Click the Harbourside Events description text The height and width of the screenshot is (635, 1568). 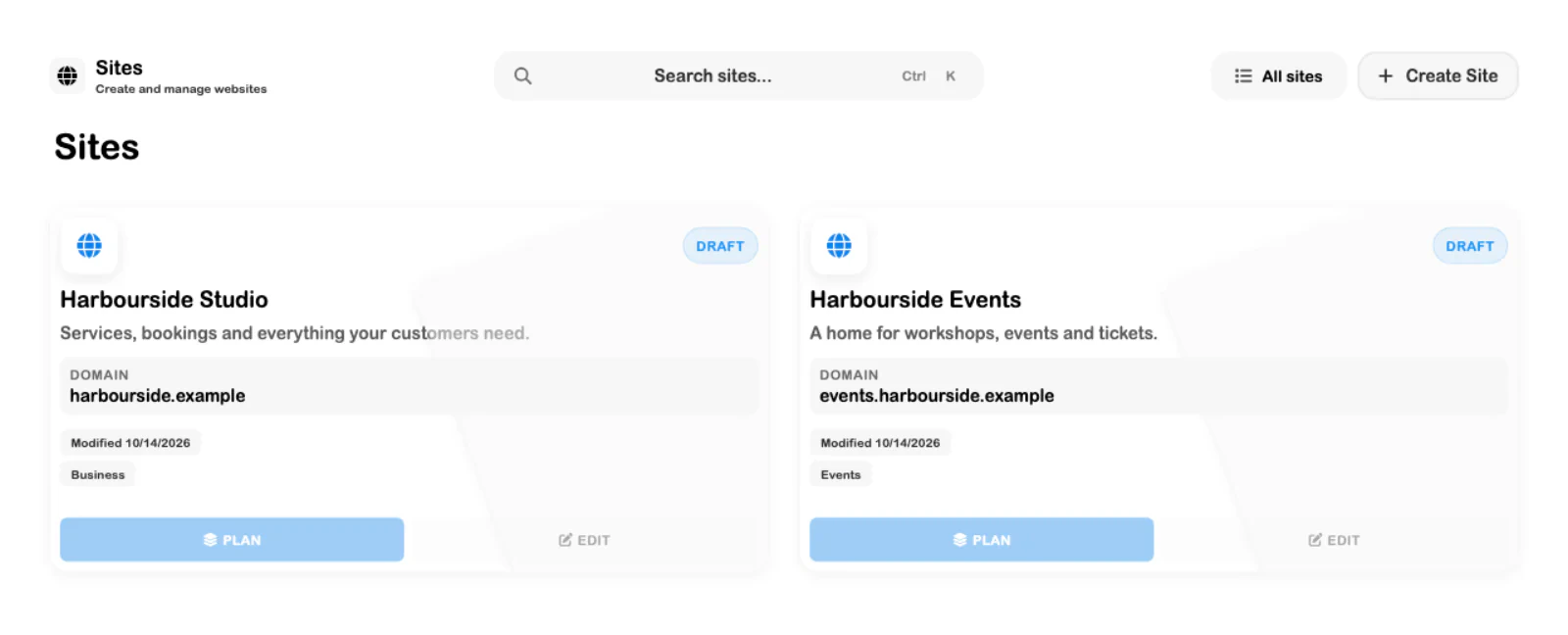tap(983, 333)
